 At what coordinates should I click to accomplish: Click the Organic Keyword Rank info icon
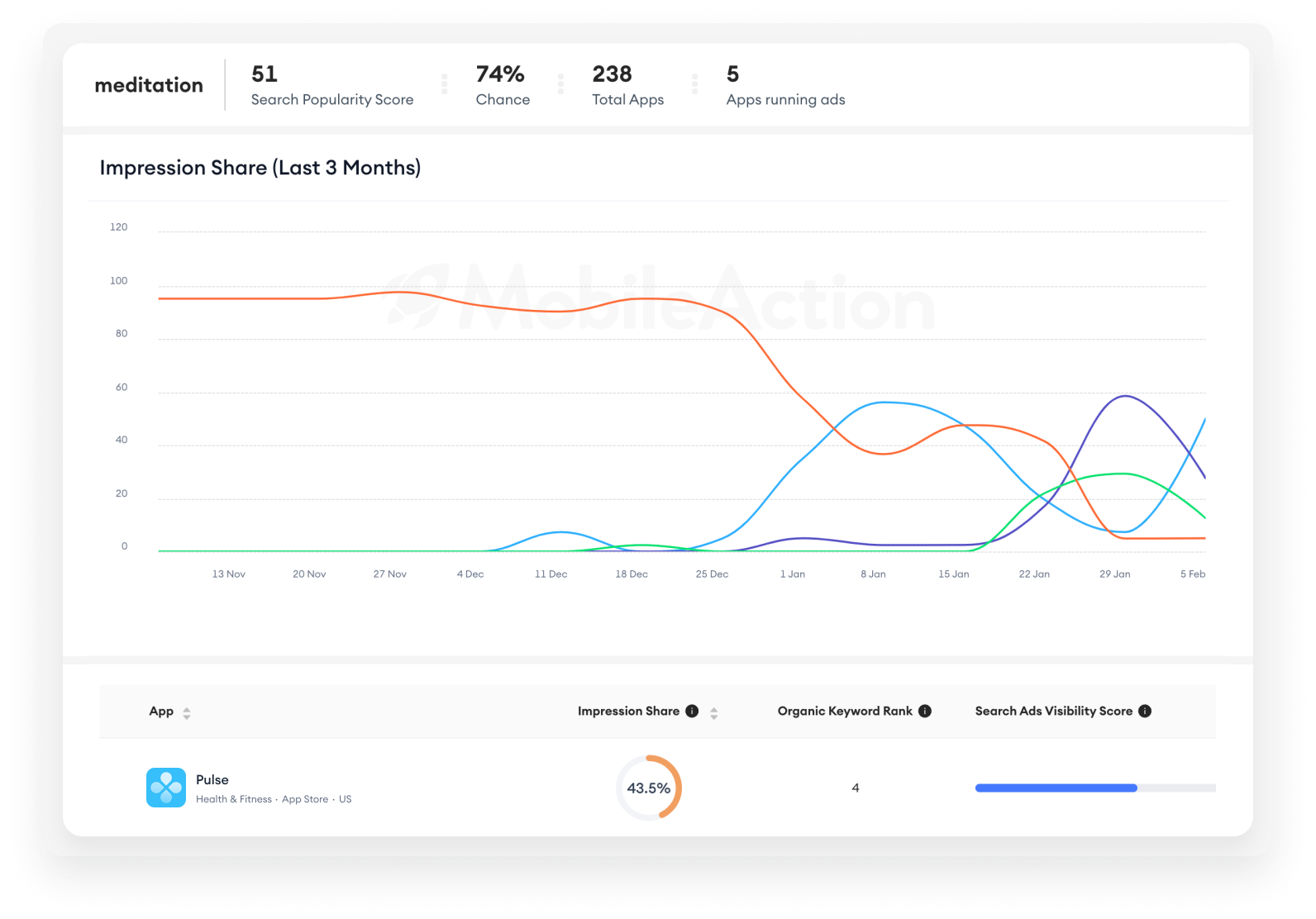(925, 711)
